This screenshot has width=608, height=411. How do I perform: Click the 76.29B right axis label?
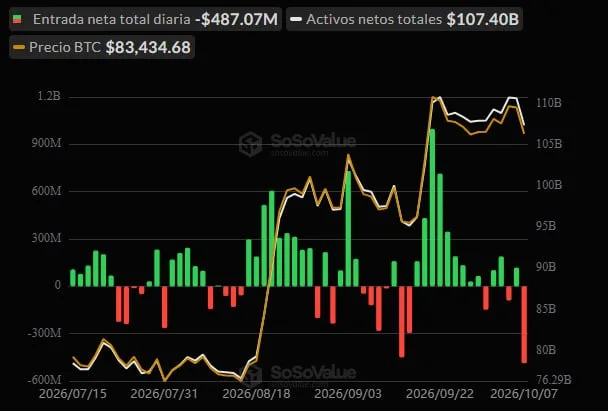[x=554, y=380]
